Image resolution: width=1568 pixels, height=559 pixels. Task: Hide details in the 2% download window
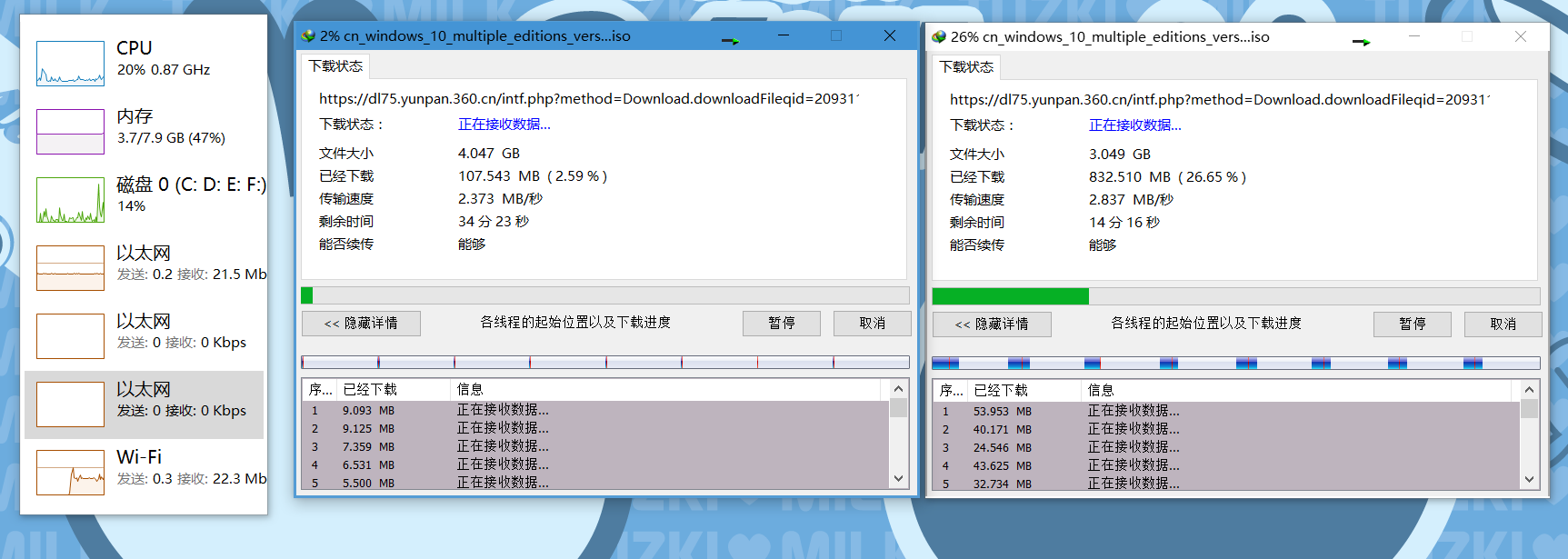pos(361,324)
